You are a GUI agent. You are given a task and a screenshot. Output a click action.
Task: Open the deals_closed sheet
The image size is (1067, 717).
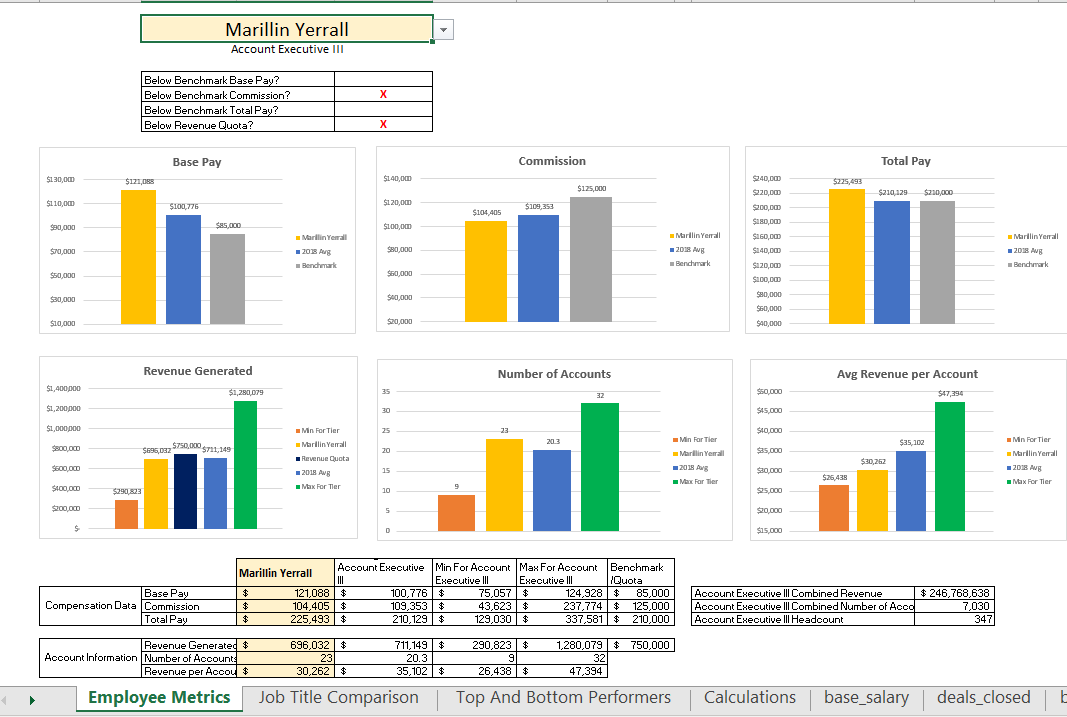click(982, 698)
